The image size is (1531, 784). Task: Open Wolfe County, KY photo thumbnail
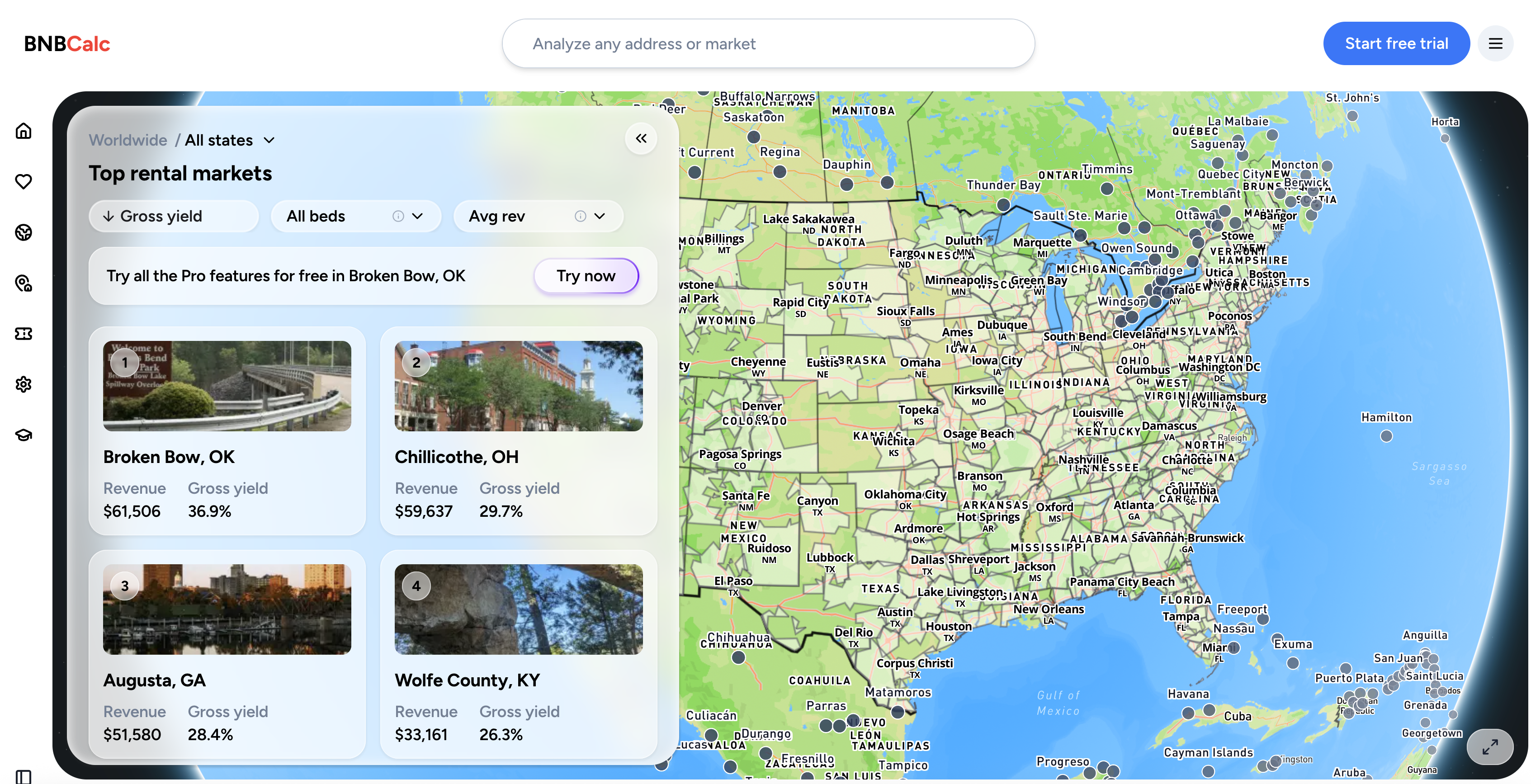pos(518,610)
